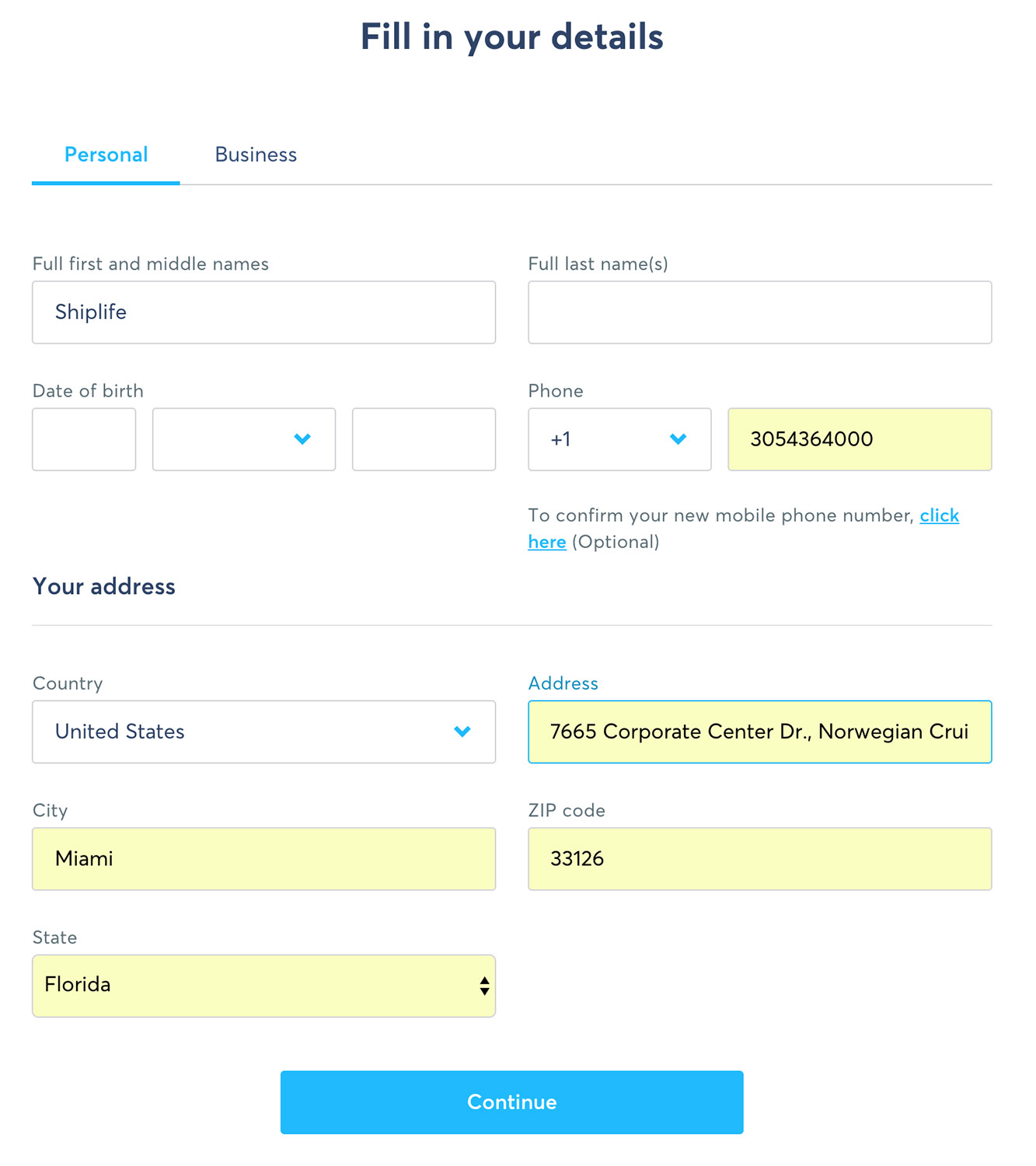Open the +1 phone country code dropdown

coord(619,439)
